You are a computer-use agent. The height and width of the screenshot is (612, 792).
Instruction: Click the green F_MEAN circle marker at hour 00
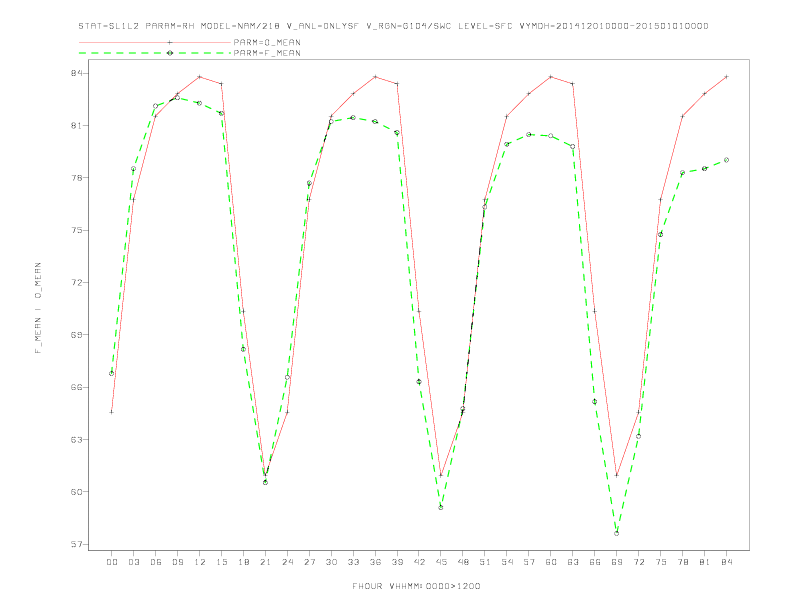click(112, 374)
